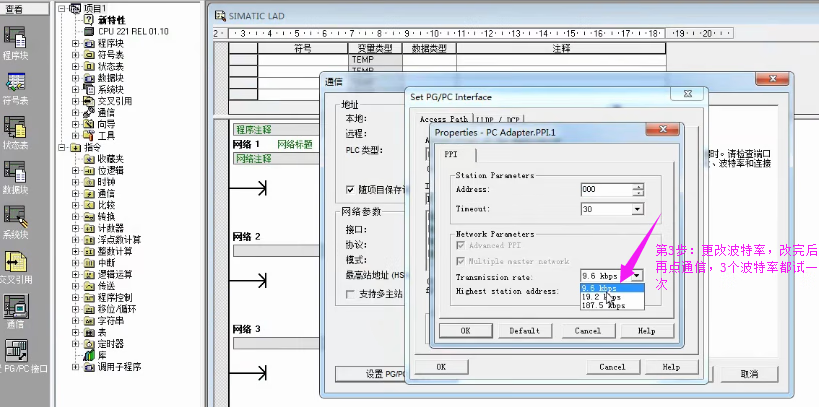
Task: Open the 通信 sidebar icon
Action: 16,306
